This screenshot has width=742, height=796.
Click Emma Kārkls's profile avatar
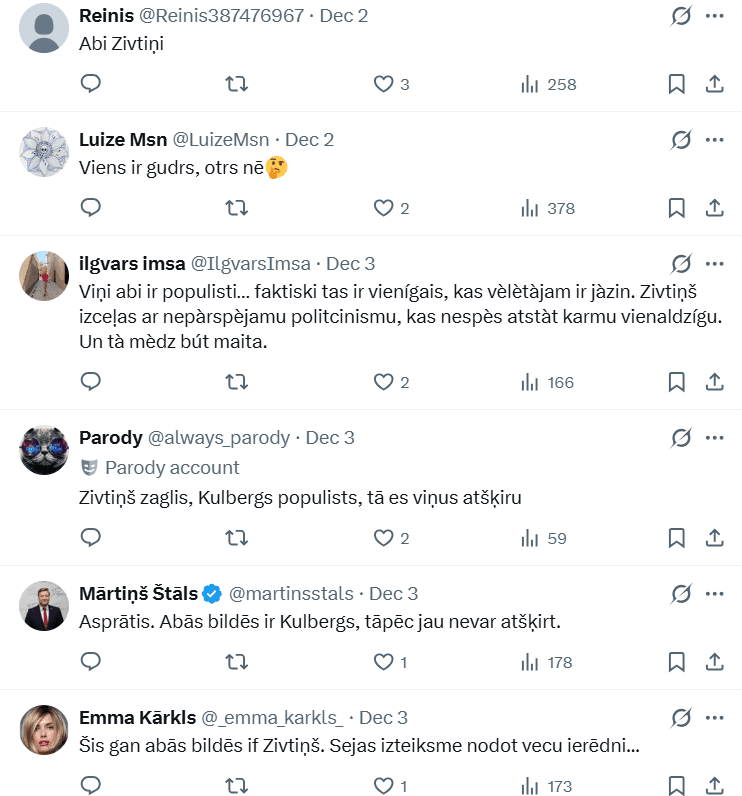[44, 730]
